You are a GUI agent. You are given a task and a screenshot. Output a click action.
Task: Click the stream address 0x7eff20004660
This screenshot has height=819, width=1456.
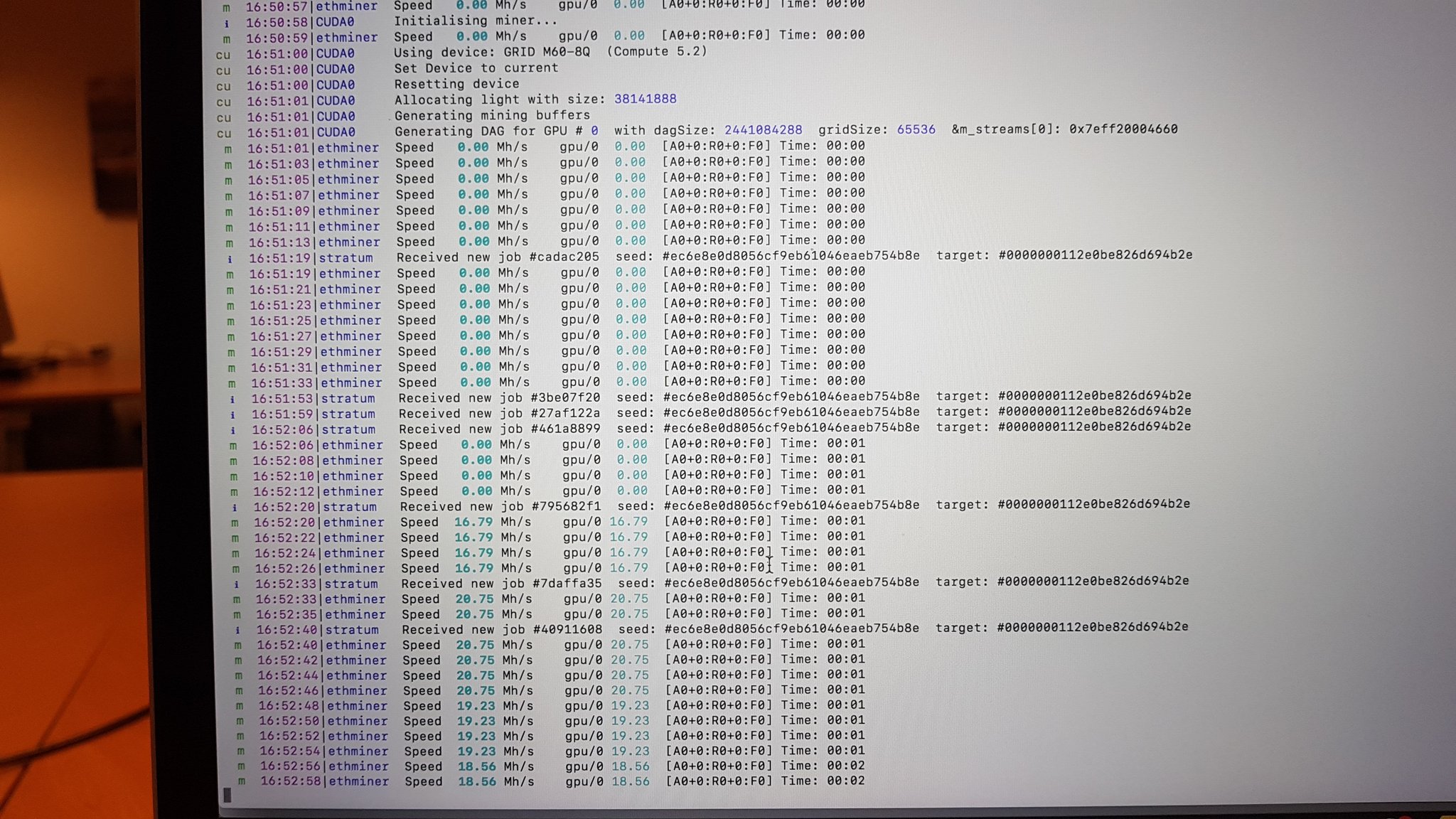pos(1123,129)
